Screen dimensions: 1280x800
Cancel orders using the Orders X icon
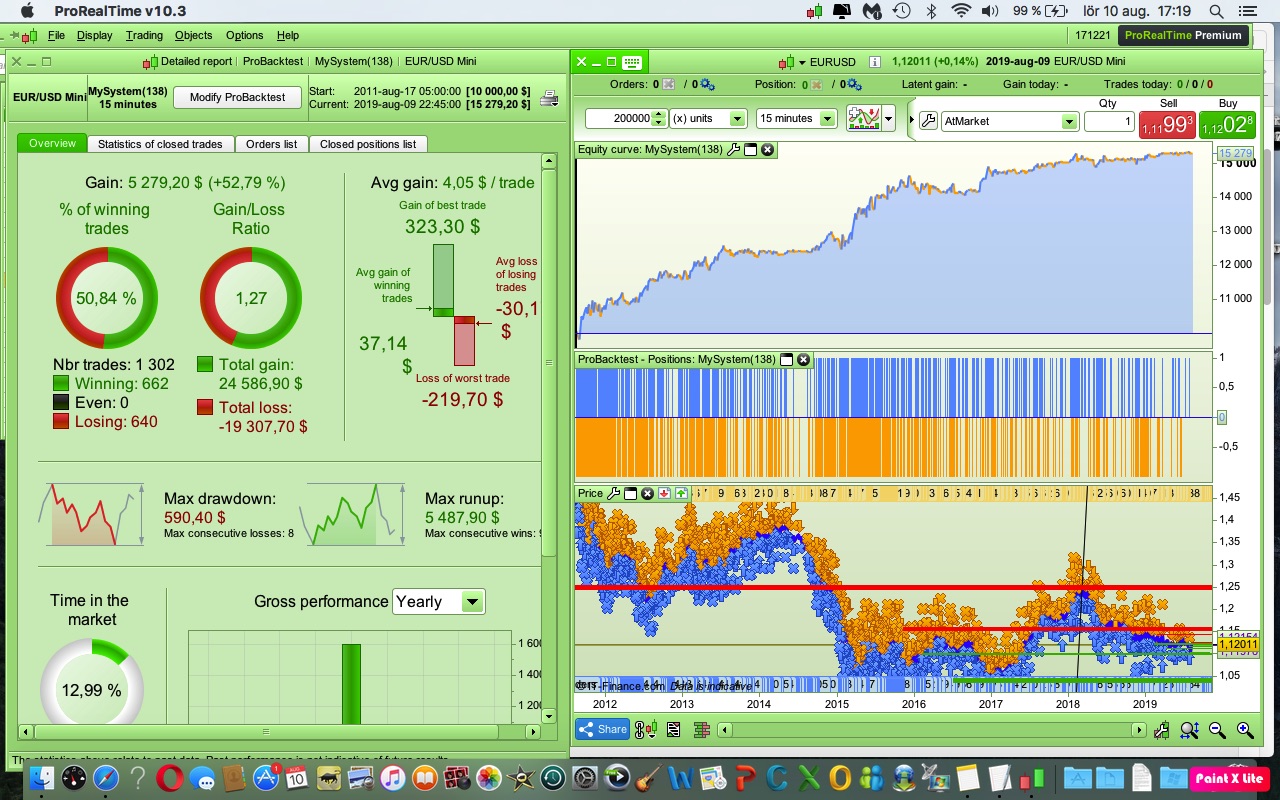tap(668, 85)
